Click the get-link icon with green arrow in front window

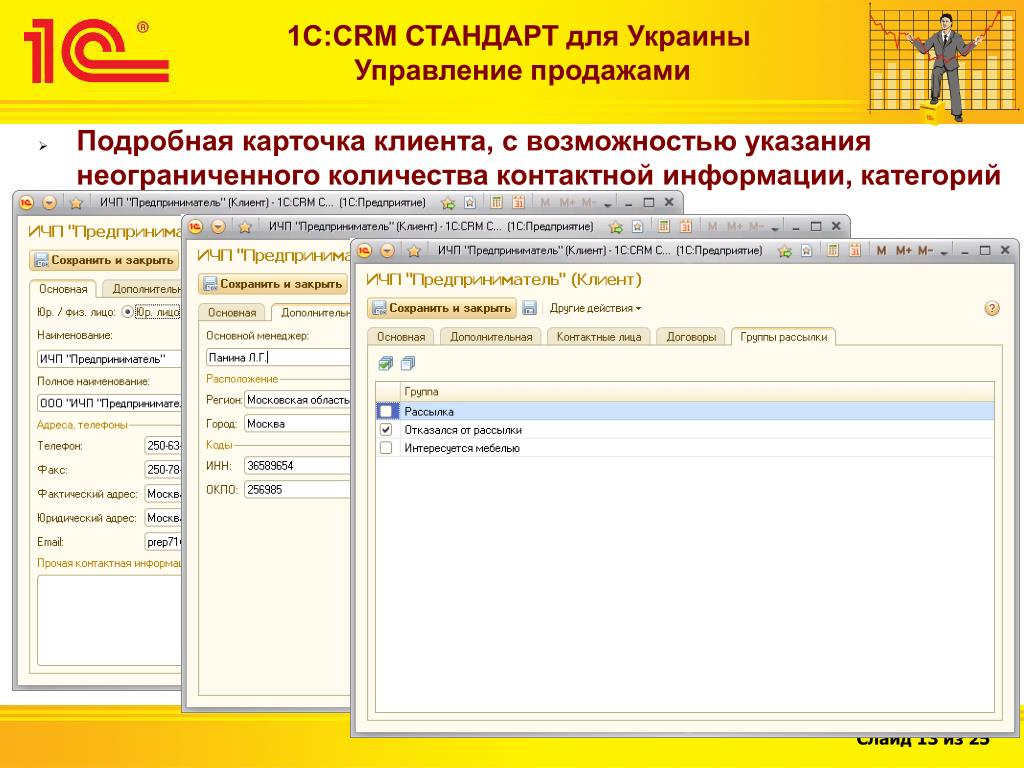[x=785, y=251]
